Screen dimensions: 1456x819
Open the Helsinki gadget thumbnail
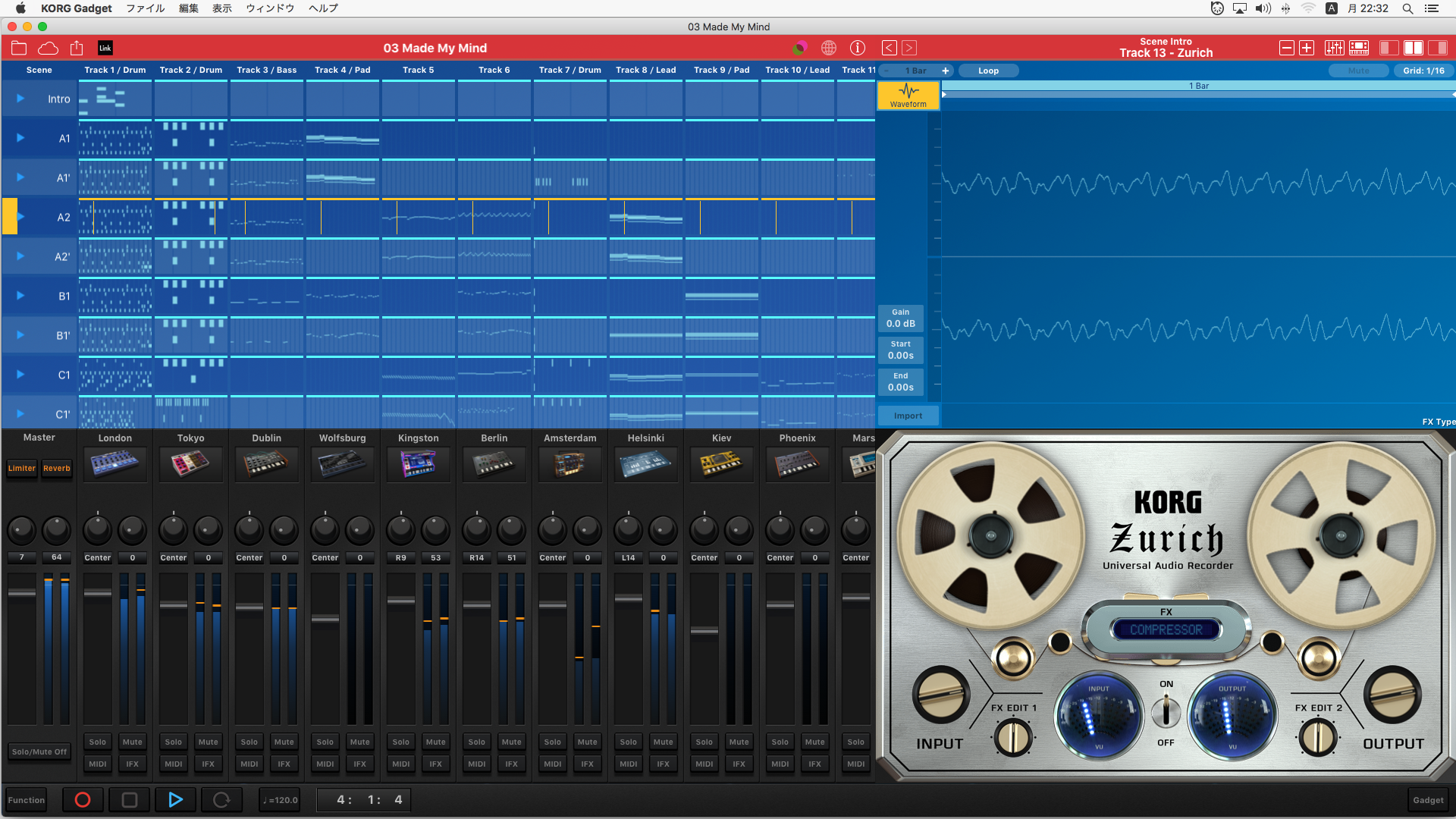point(646,463)
